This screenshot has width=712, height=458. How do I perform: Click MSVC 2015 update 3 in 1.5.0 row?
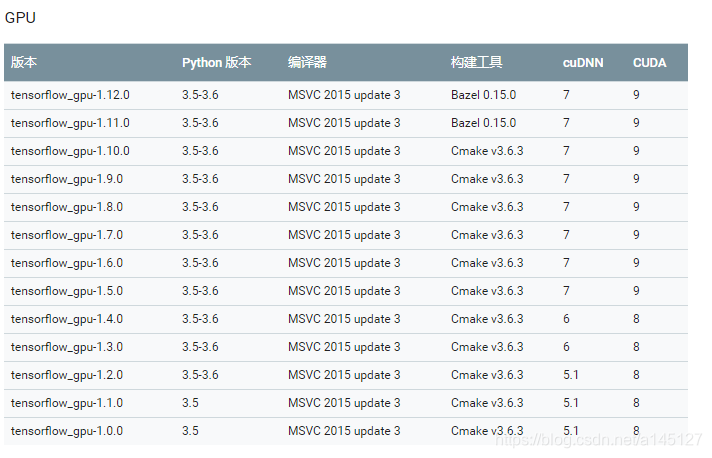pos(344,291)
